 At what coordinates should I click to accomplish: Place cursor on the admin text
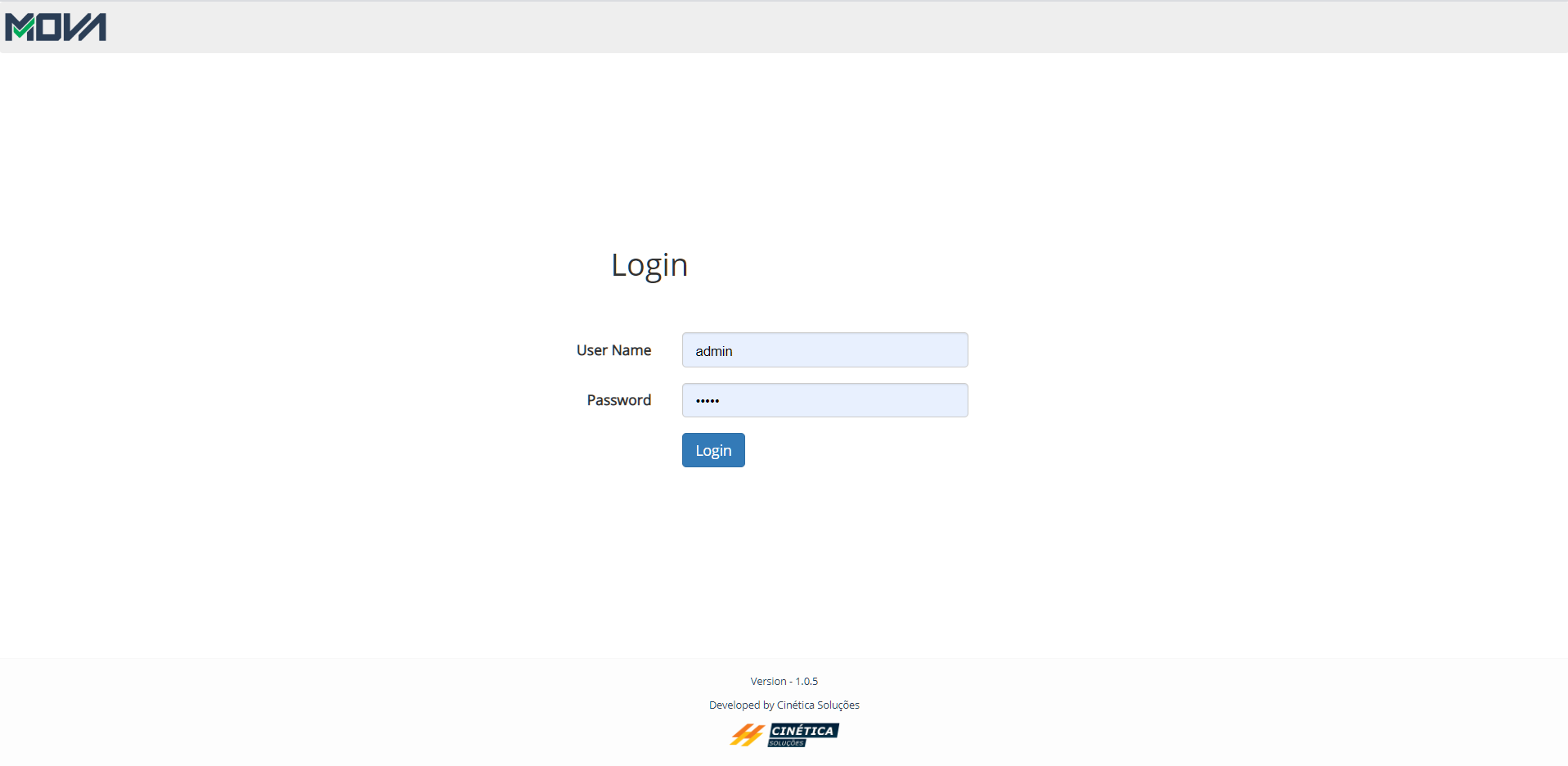pos(713,351)
